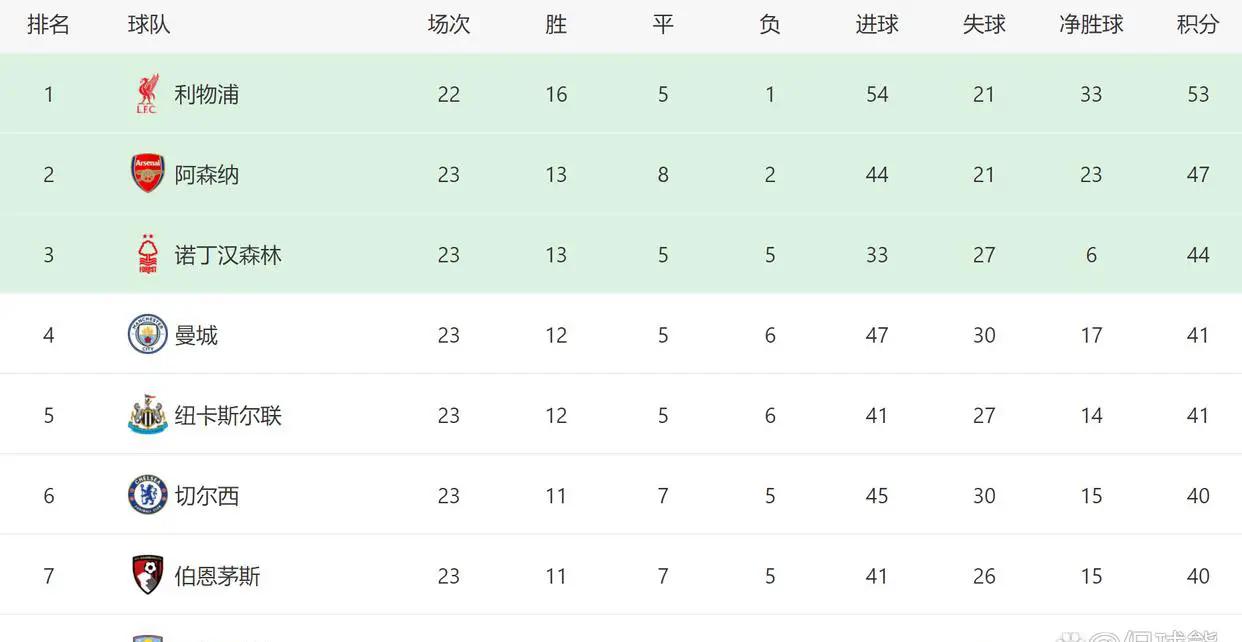This screenshot has width=1242, height=642.
Task: Select the 曼城 team name
Action: 196,334
